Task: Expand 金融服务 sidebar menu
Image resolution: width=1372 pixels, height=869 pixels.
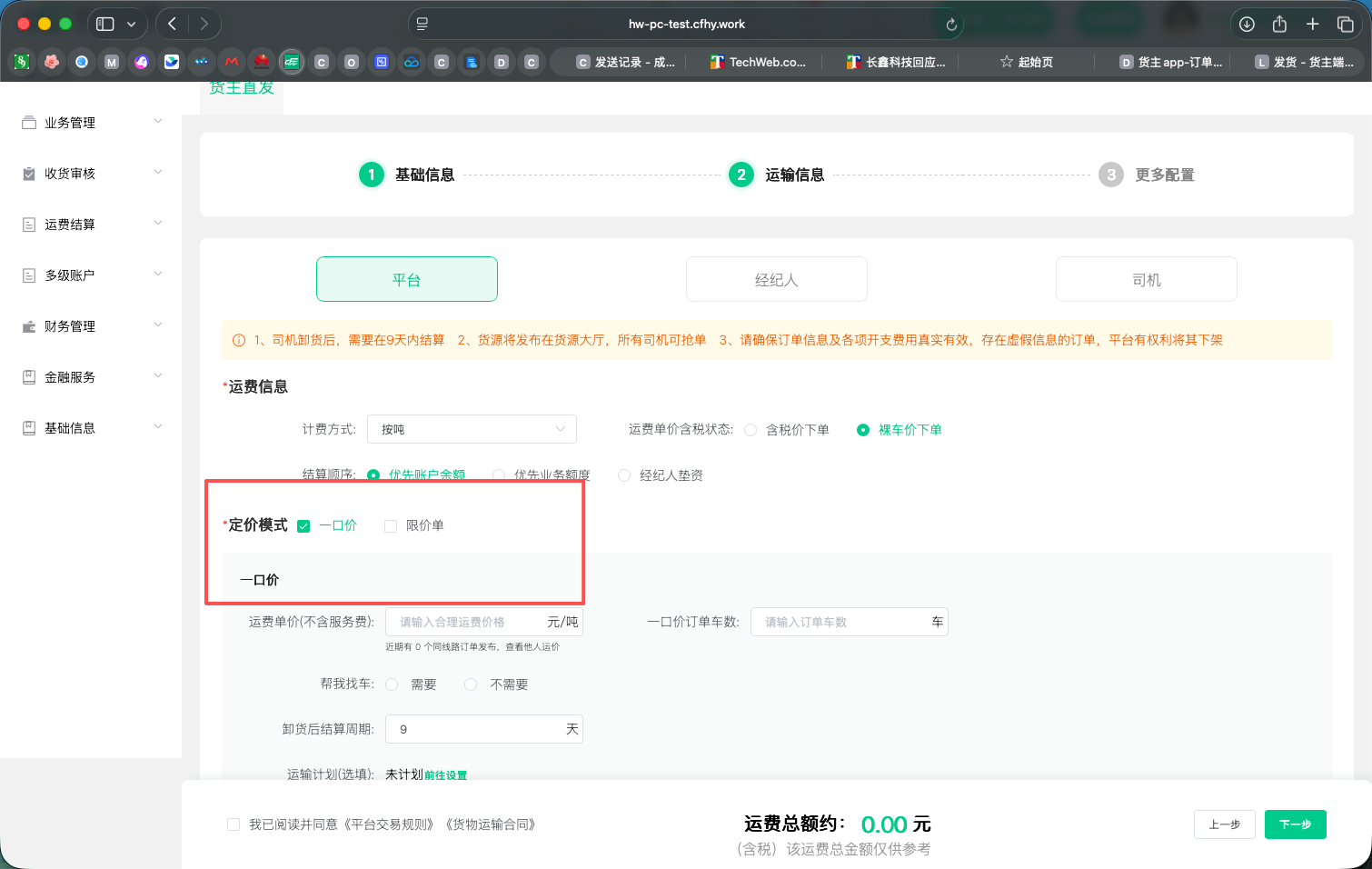Action: click(x=158, y=375)
